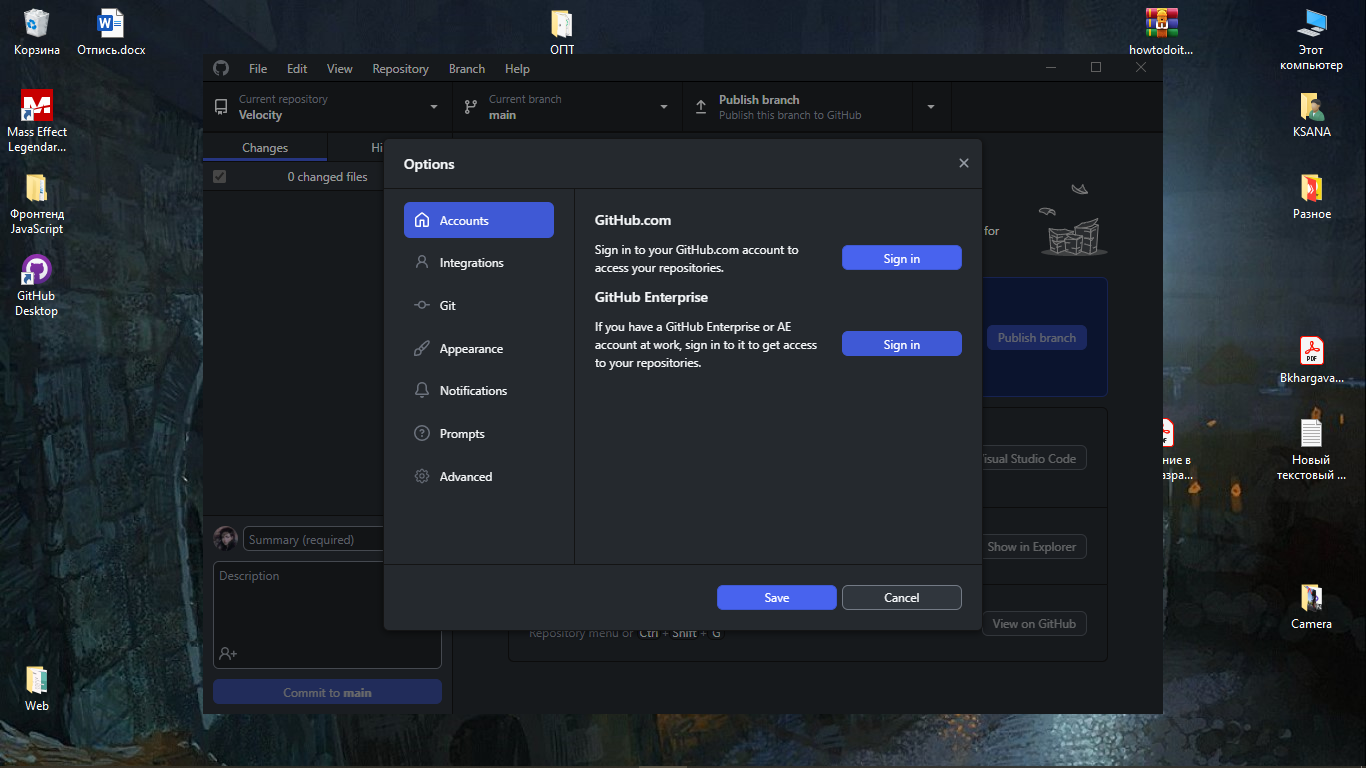Select the Этот компьютер desktop icon
Image resolution: width=1366 pixels, height=768 pixels.
pos(1311,38)
